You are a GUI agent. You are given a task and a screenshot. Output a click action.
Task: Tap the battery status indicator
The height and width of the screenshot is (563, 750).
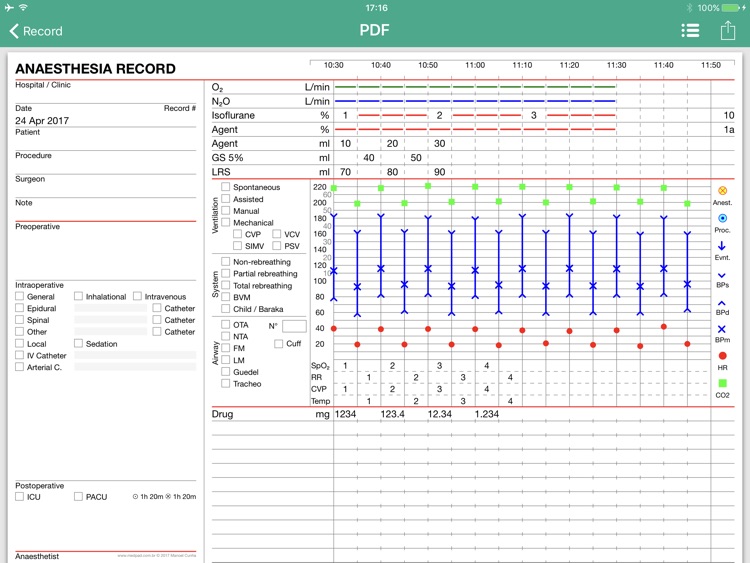(730, 8)
